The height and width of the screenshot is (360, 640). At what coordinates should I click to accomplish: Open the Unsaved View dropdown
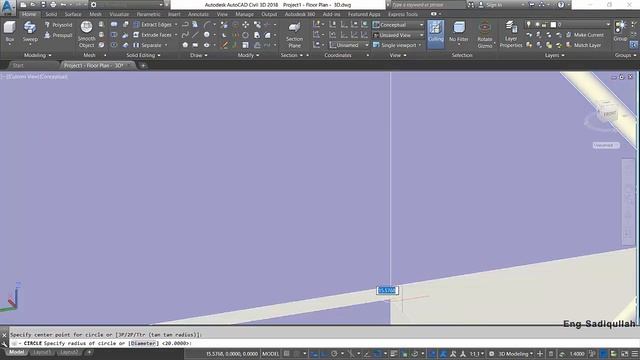point(398,35)
